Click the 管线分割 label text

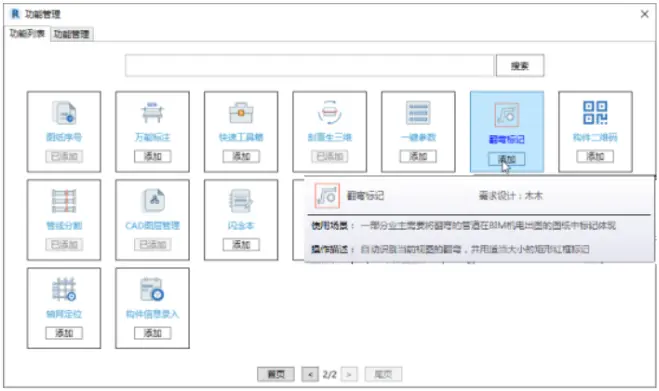(64, 226)
